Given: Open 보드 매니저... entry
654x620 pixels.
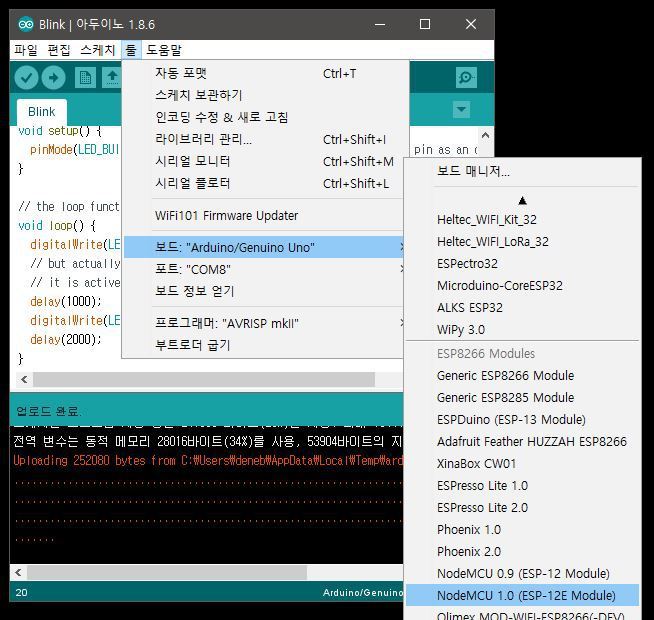Looking at the screenshot, I should tap(522, 171).
